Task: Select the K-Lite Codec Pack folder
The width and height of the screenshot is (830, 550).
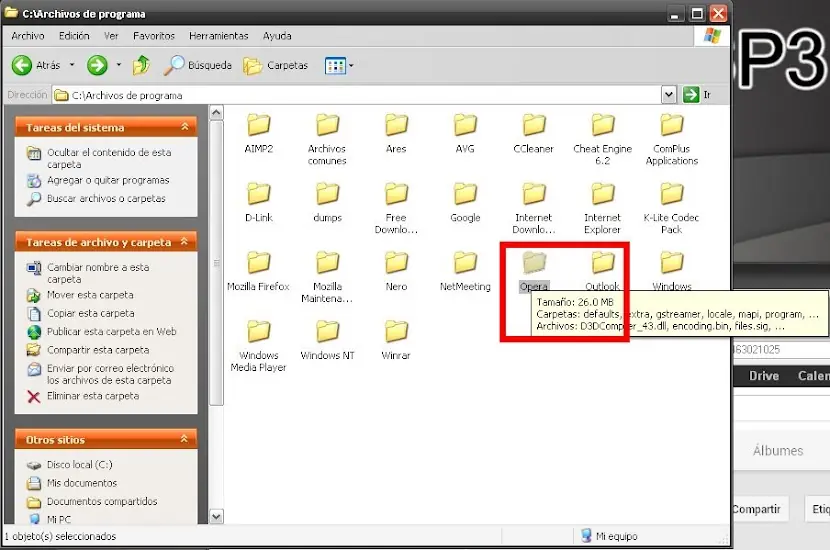Action: pos(672,209)
